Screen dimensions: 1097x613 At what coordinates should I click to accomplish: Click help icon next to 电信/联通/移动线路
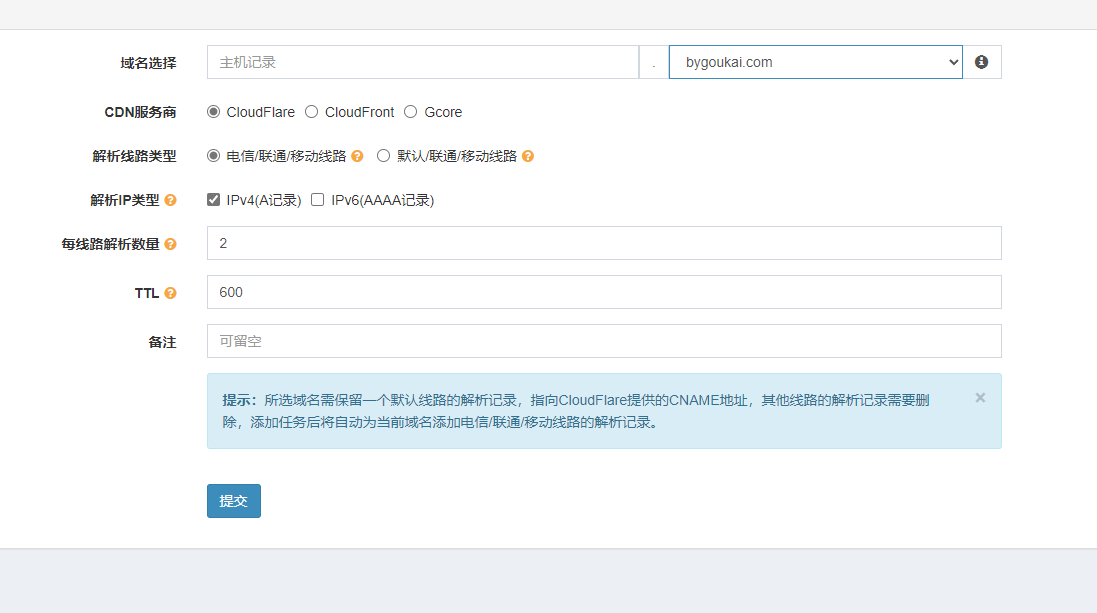pyautogui.click(x=358, y=156)
